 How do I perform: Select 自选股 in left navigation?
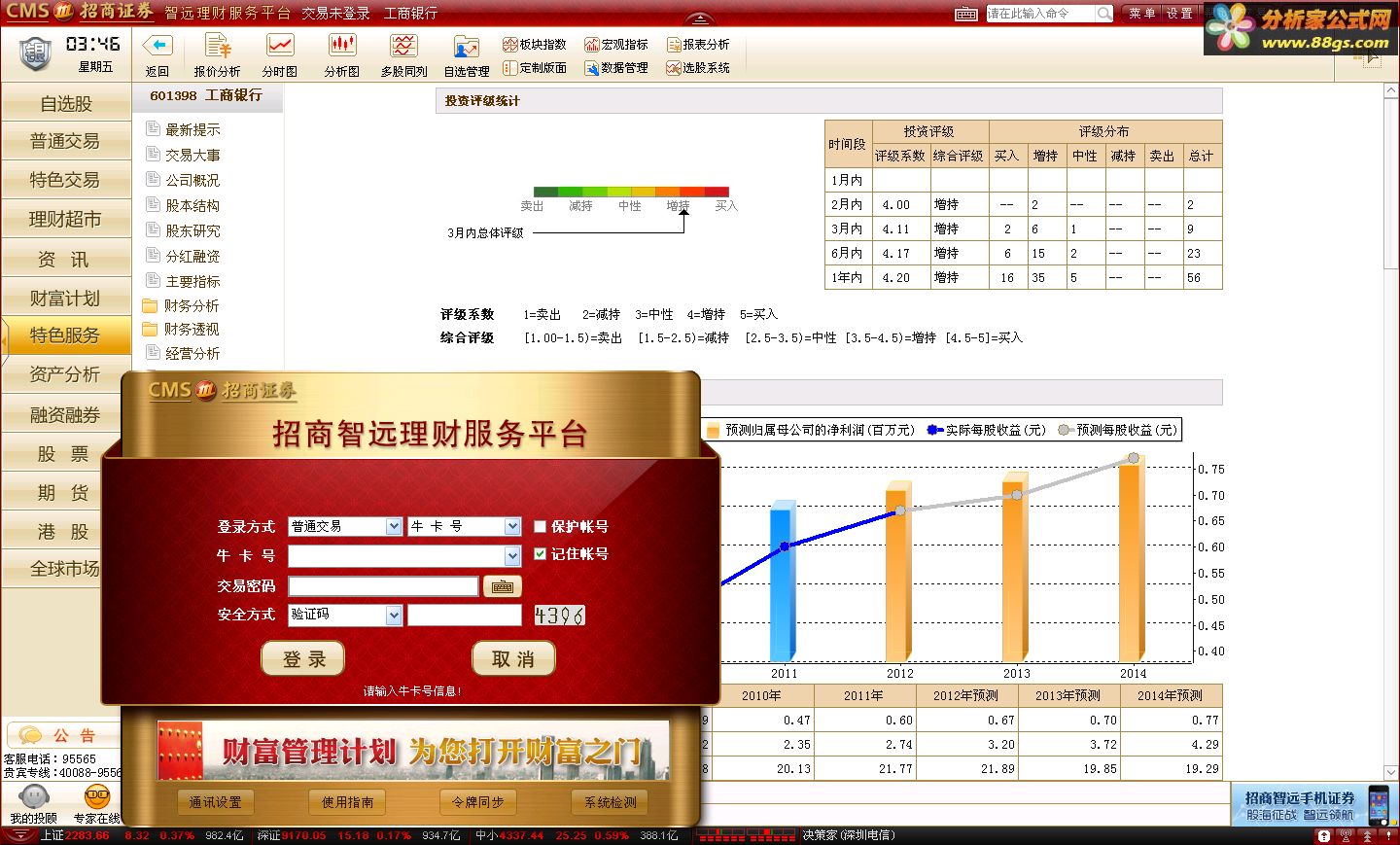65,103
